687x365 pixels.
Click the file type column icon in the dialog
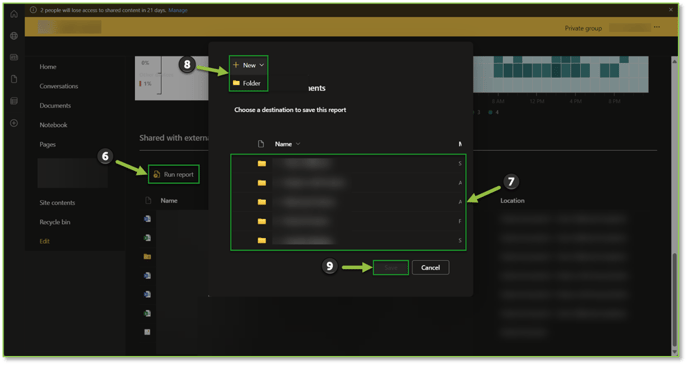click(261, 144)
